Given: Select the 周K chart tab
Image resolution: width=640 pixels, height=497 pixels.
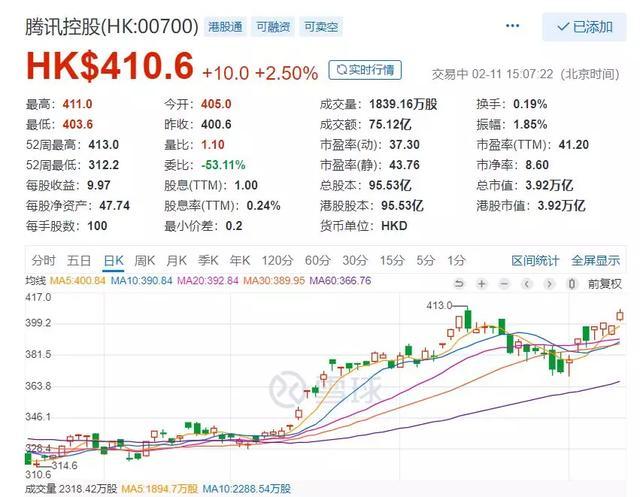Looking at the screenshot, I should click(x=145, y=260).
